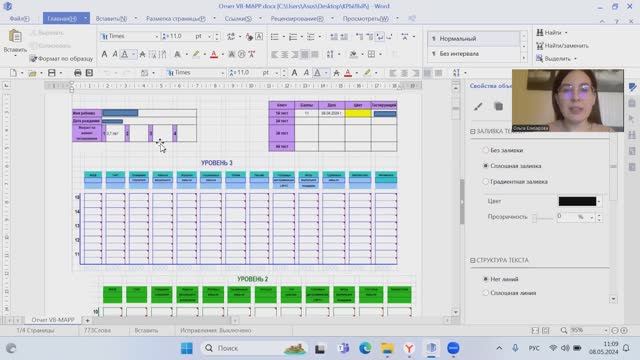Click the yellow color cell in top table
640x360 pixels.
[x=358, y=113]
